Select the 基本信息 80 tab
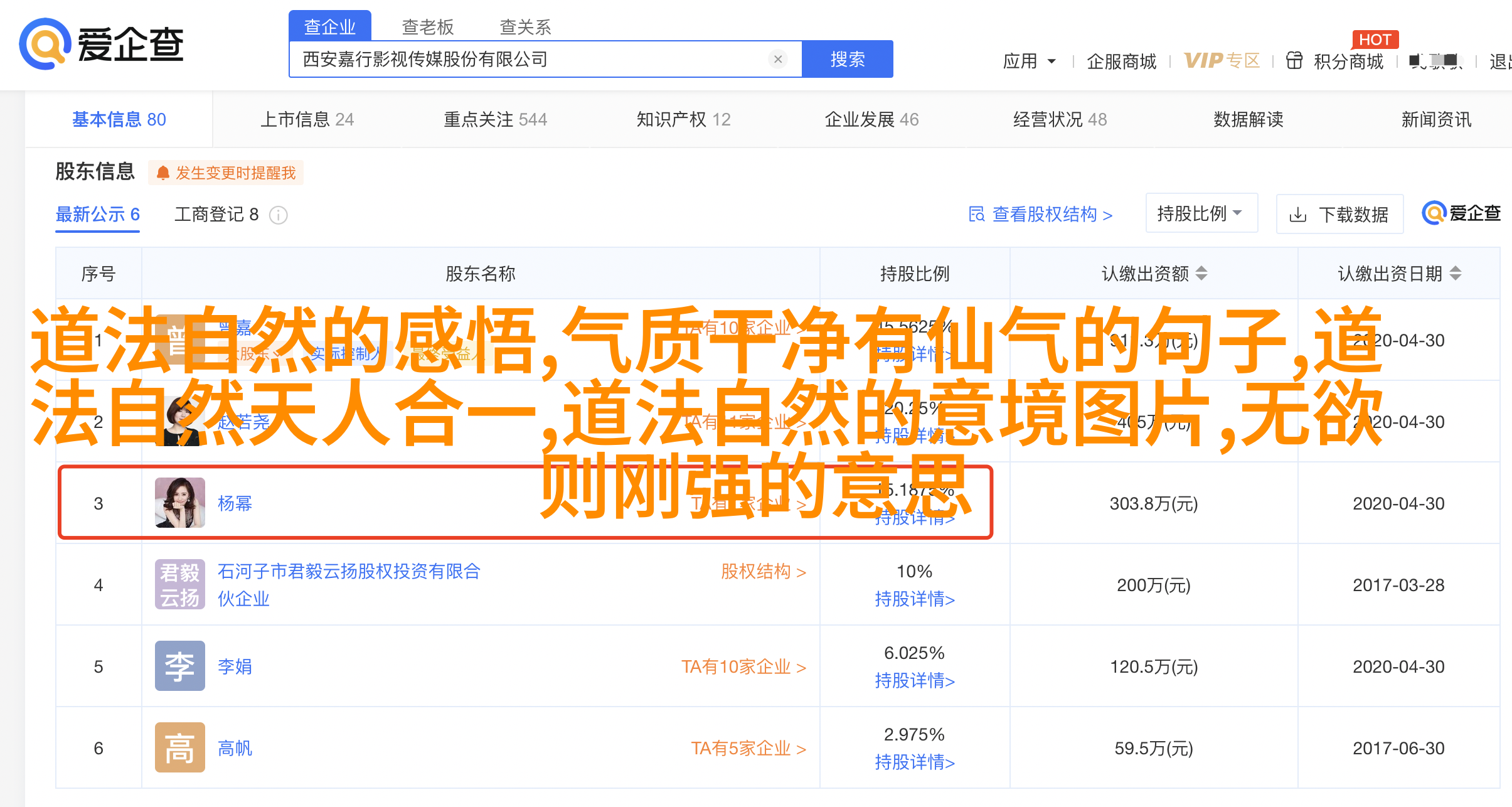The width and height of the screenshot is (1512, 807). point(119,119)
